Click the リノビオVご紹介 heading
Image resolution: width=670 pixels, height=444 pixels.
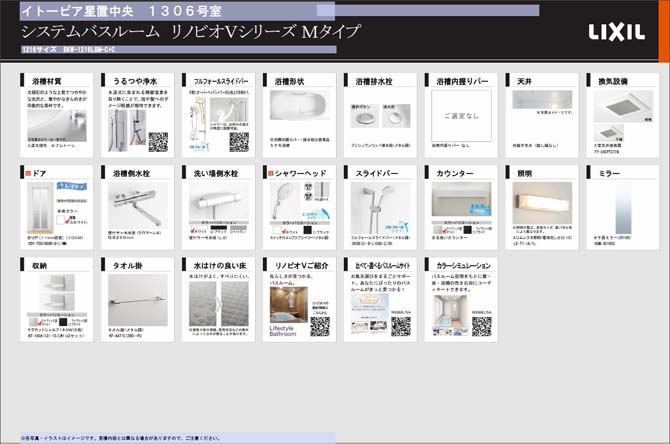301,265
